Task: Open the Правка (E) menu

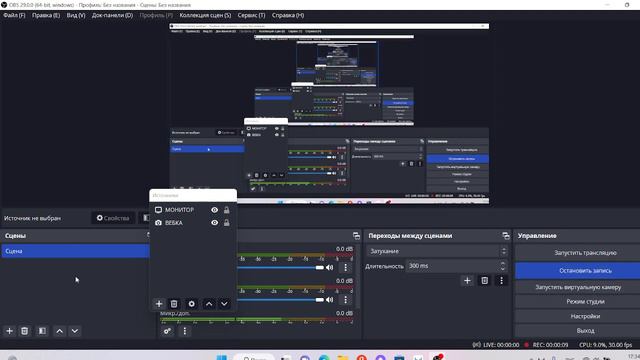Action: click(46, 15)
